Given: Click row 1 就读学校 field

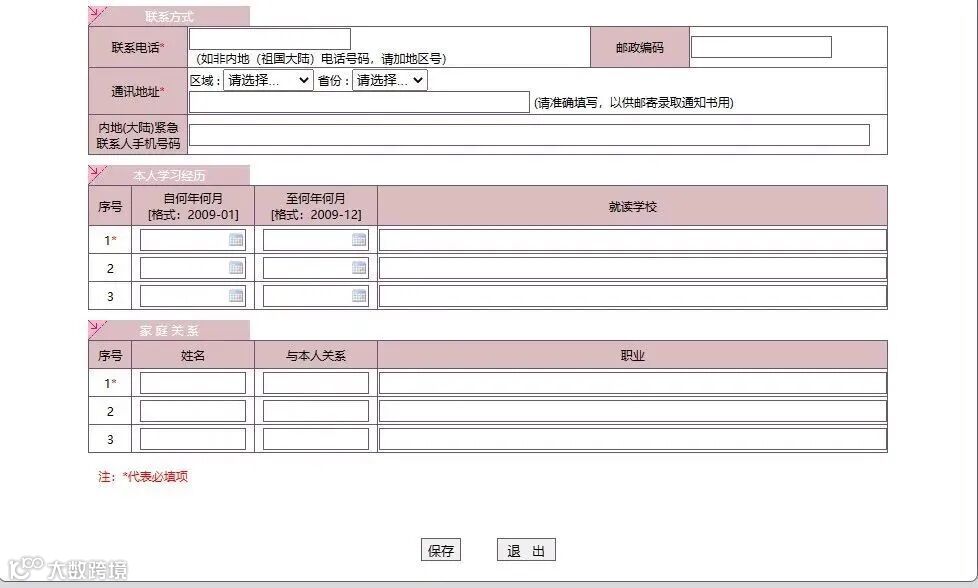Looking at the screenshot, I should pos(632,240).
